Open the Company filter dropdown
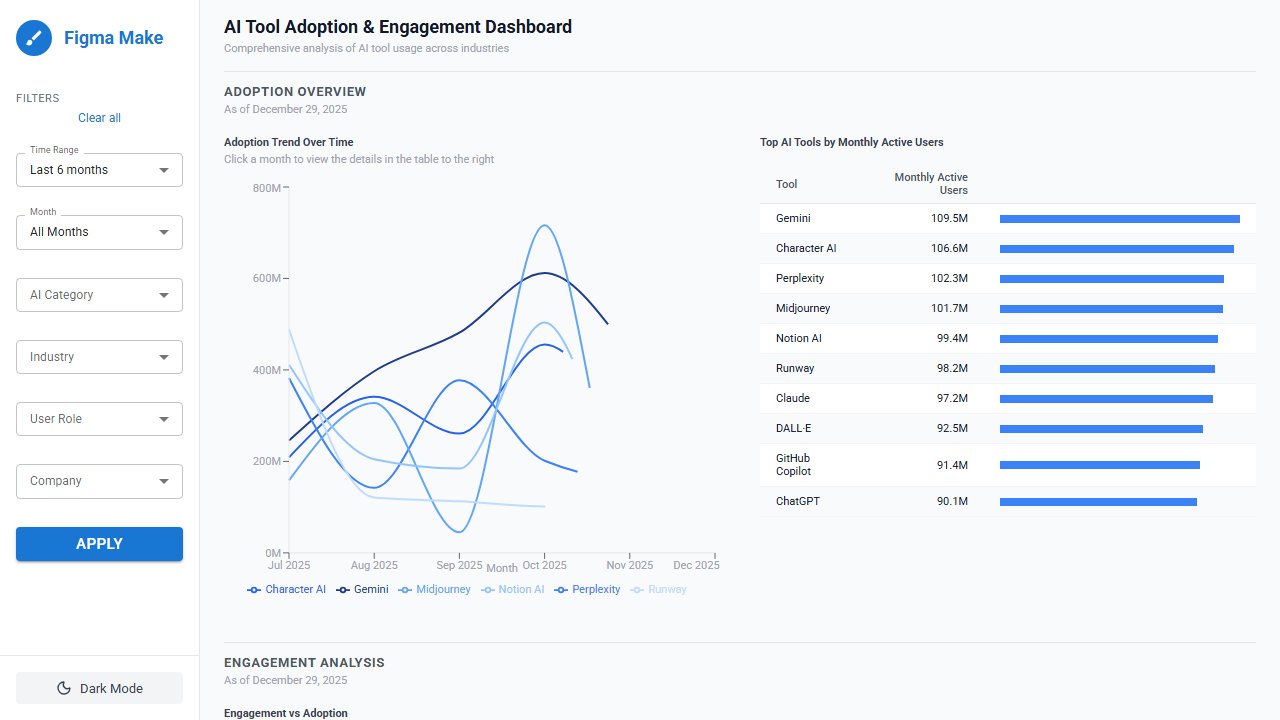Image resolution: width=1280 pixels, height=720 pixels. coord(99,481)
